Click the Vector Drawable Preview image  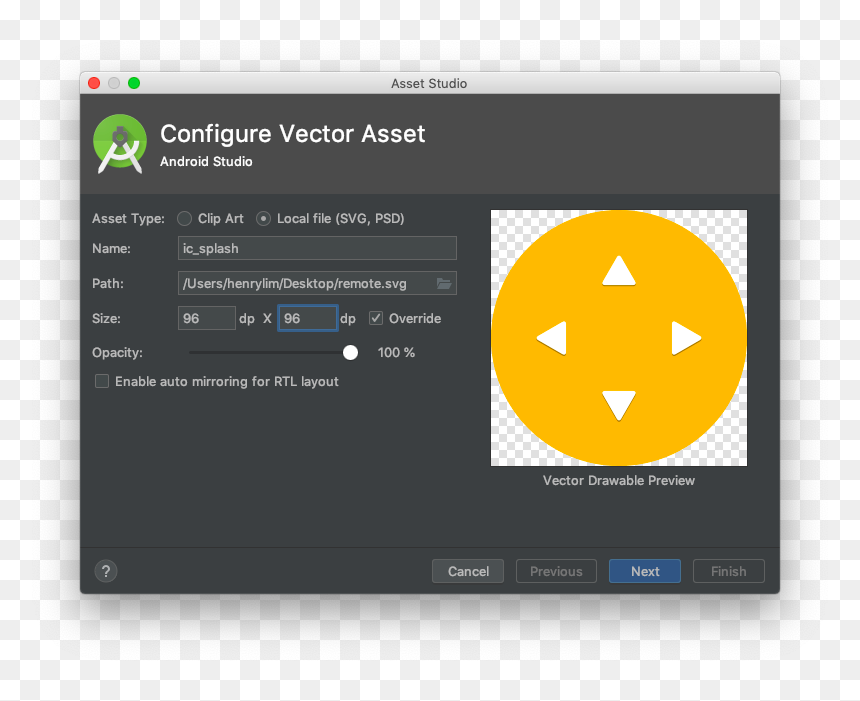(619, 338)
